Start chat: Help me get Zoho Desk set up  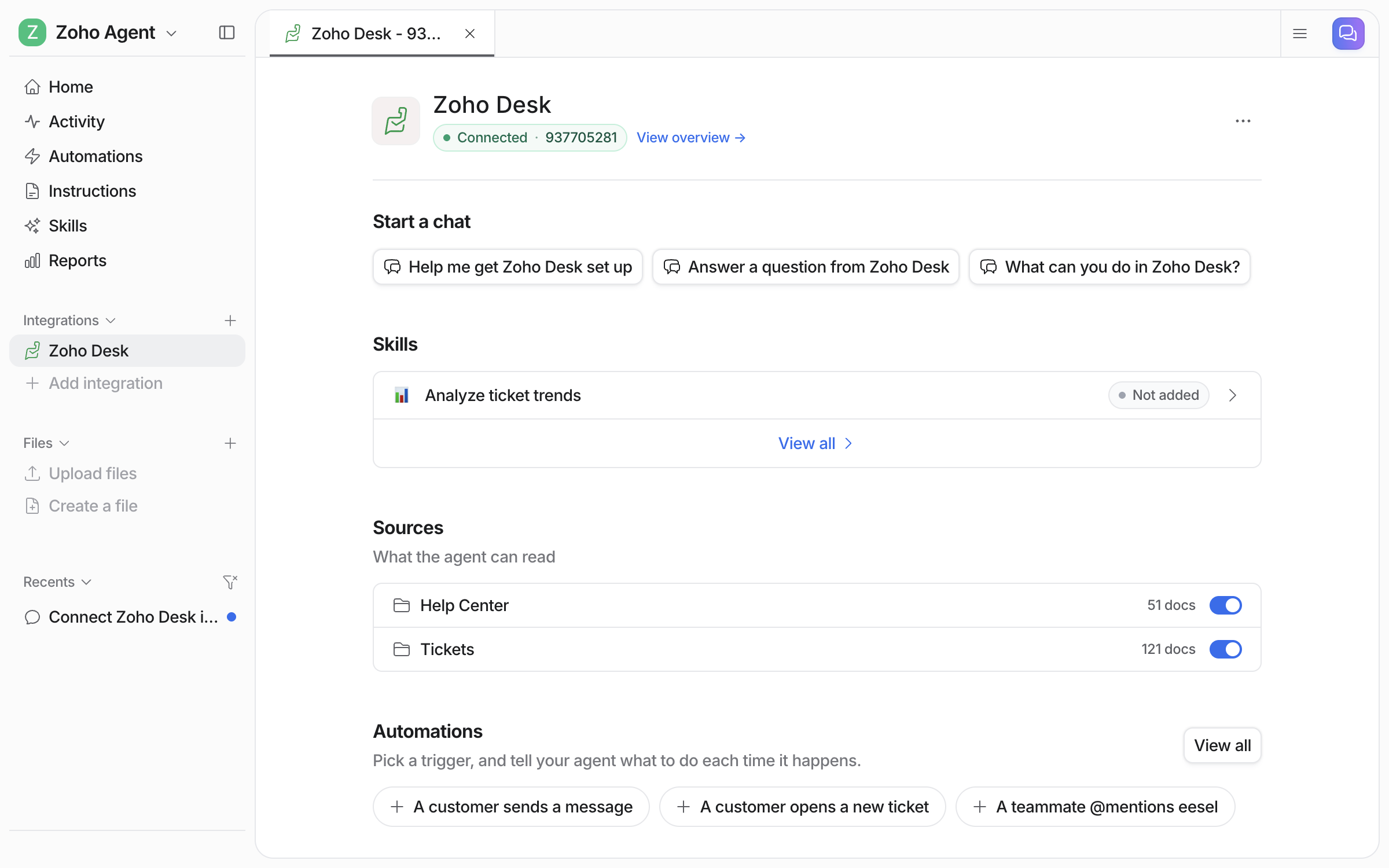(508, 267)
